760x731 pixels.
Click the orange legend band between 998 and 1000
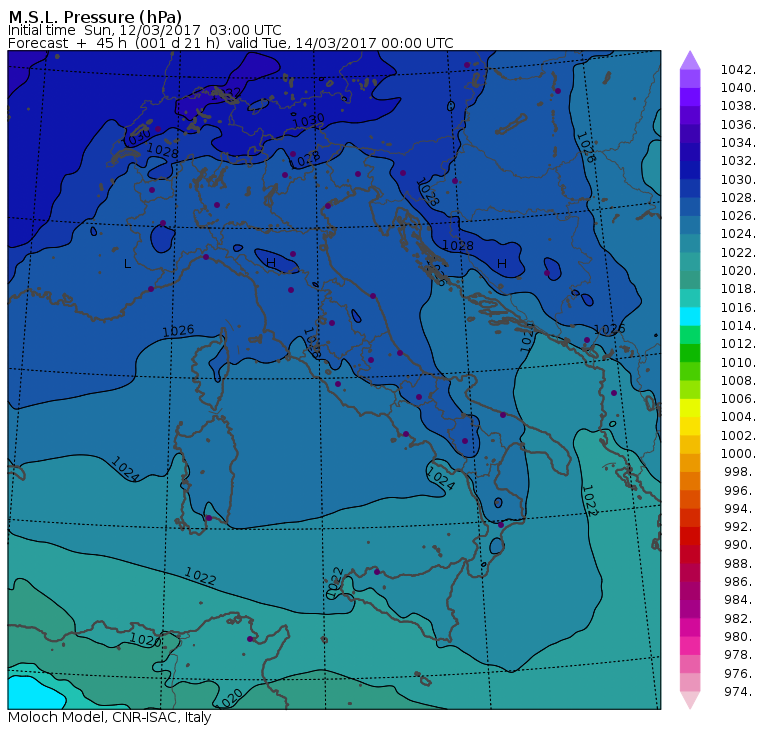[690, 462]
